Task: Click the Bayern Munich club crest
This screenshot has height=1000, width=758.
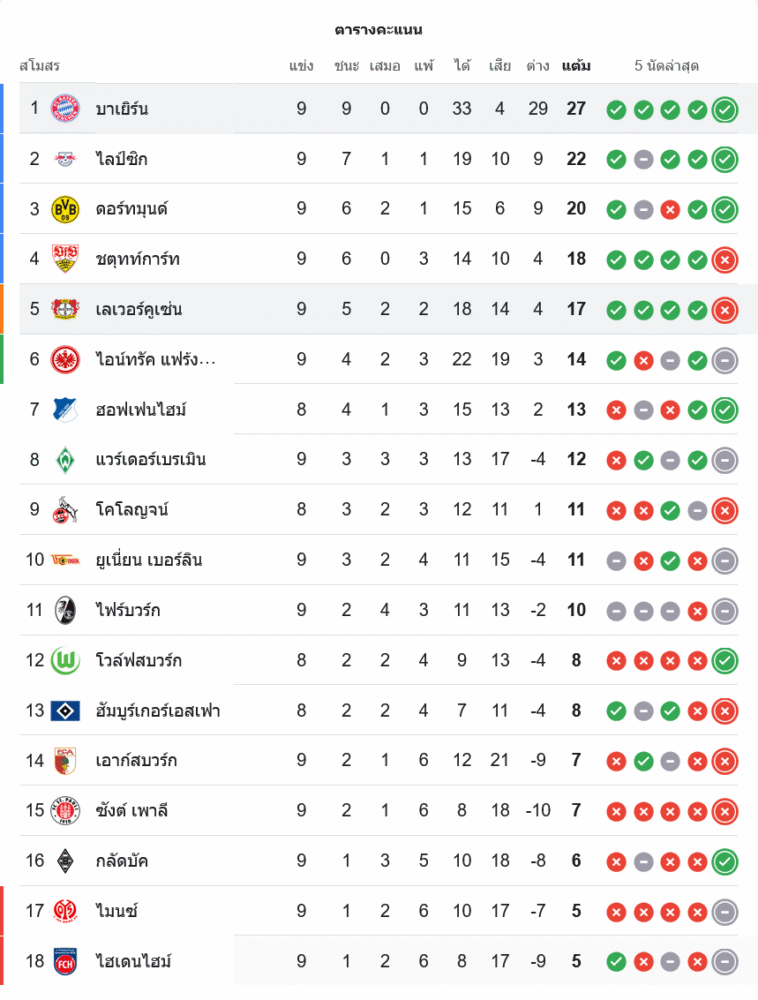Action: [x=65, y=109]
